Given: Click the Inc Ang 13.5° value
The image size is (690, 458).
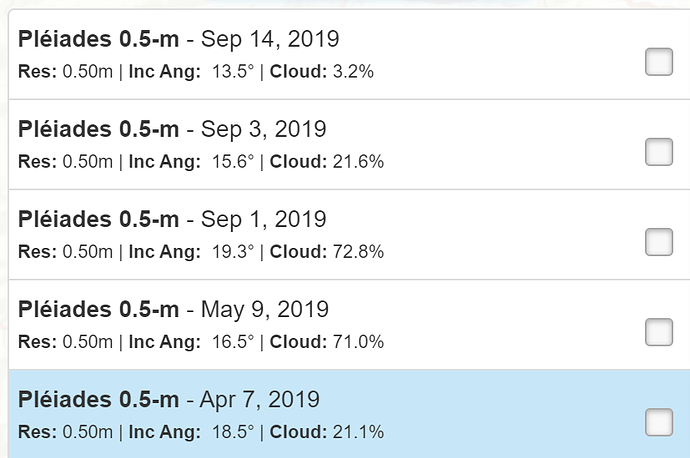Looking at the screenshot, I should pos(233,71).
